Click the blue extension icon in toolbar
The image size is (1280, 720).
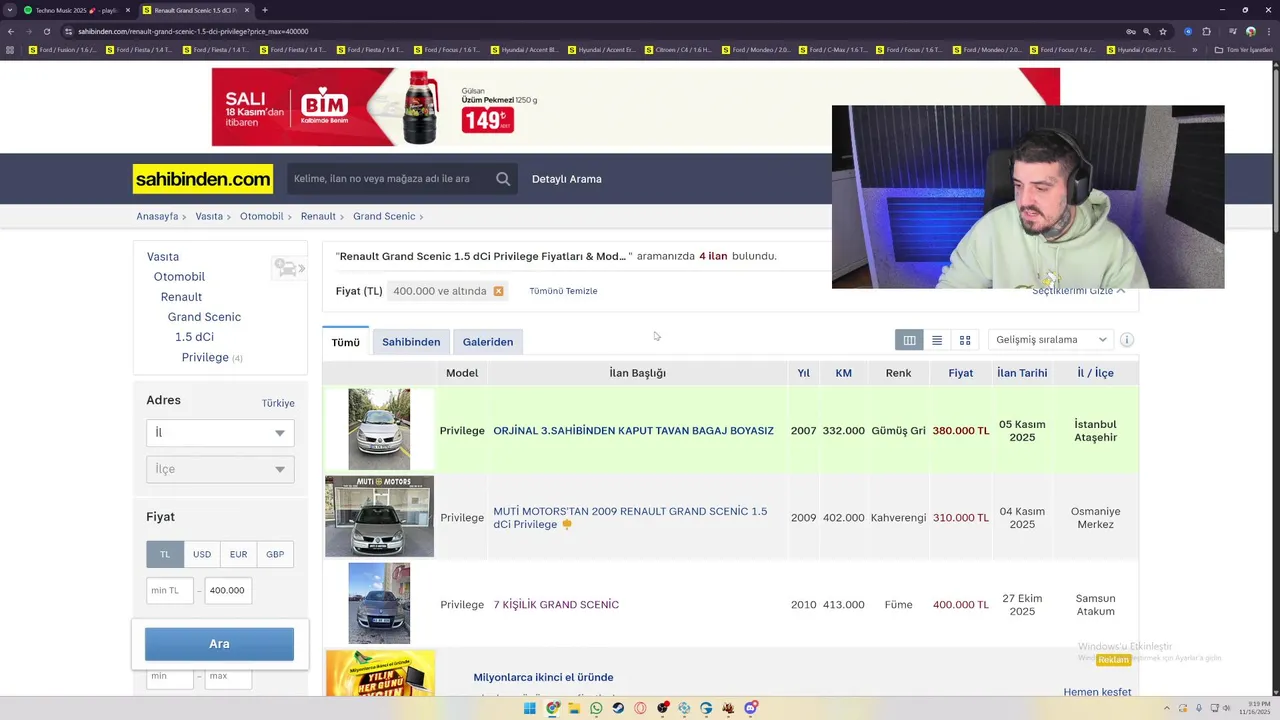(x=1188, y=31)
